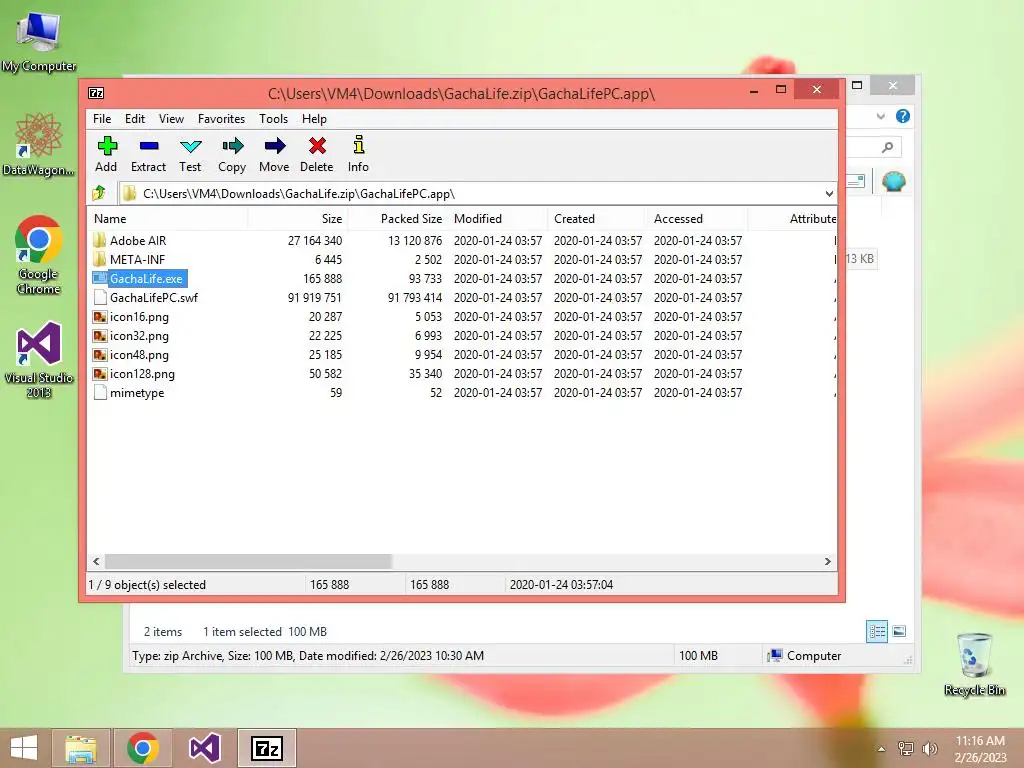Select icon32.png image file

131,336
